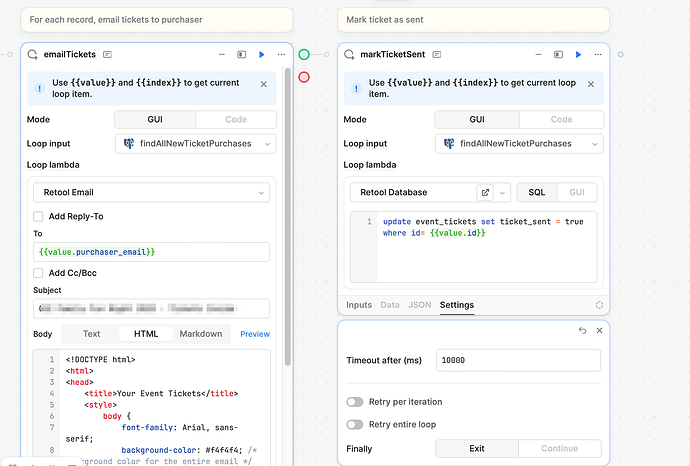Screen dimensions: 690x466
Task: Run the markTicketSent block with play icon
Action: 578,55
